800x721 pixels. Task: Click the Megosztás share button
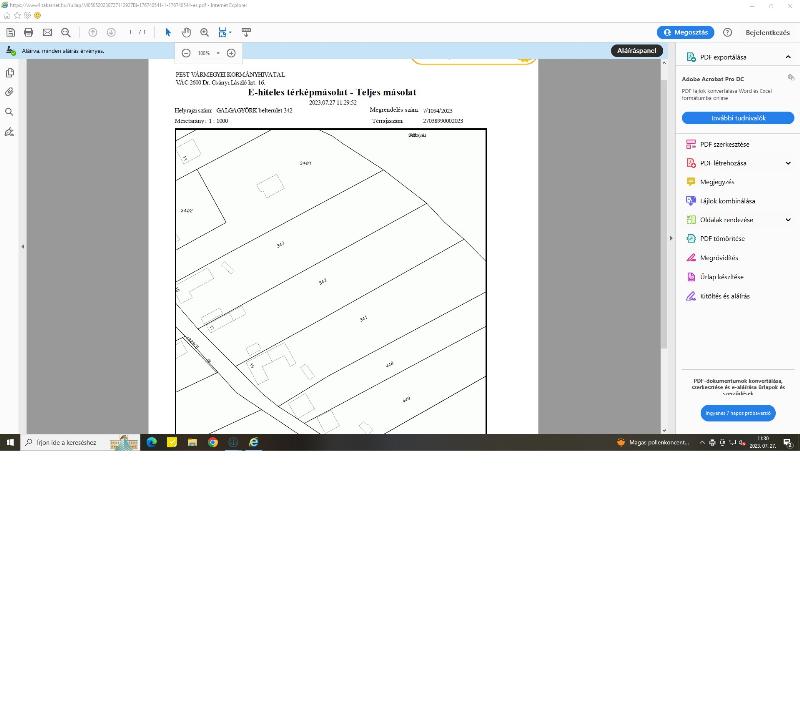pos(685,32)
